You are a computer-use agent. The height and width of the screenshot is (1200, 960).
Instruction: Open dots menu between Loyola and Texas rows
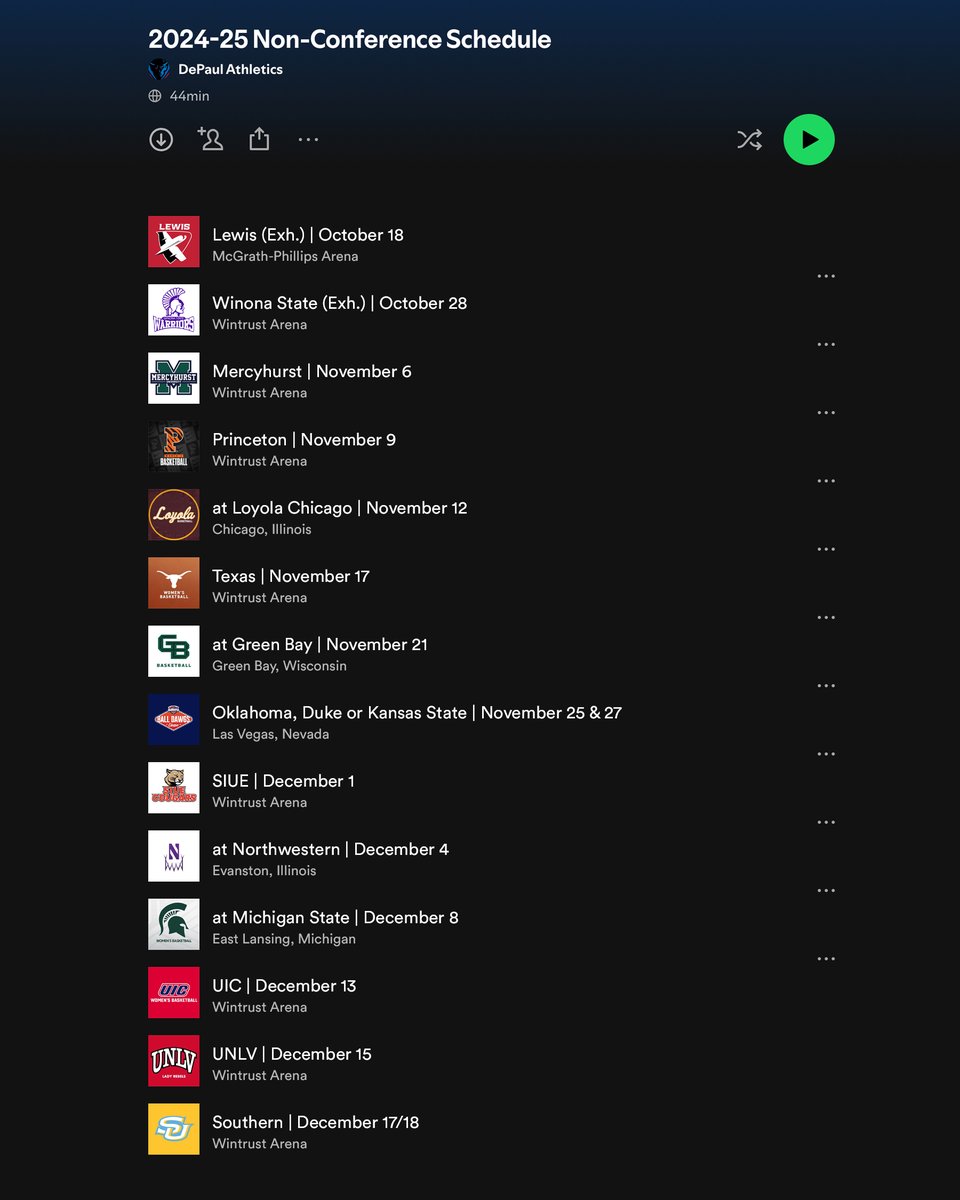coord(826,549)
